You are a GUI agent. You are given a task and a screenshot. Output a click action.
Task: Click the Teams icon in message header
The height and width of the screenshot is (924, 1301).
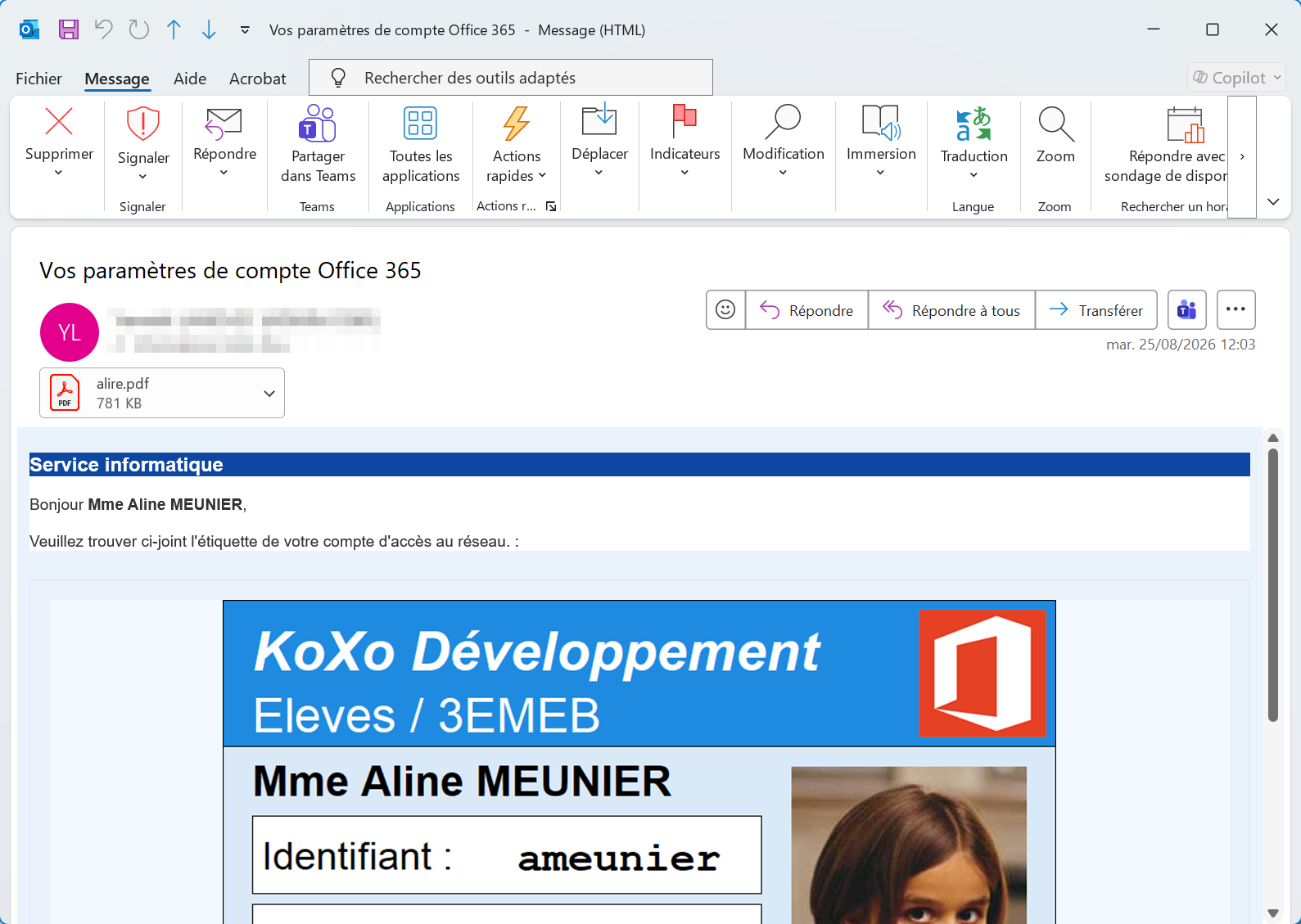pos(1186,309)
